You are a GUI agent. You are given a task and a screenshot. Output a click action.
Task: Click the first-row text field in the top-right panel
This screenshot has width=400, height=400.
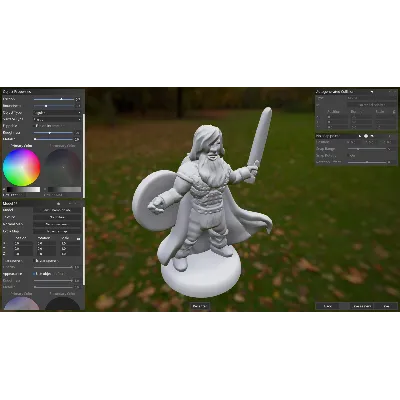371,98
